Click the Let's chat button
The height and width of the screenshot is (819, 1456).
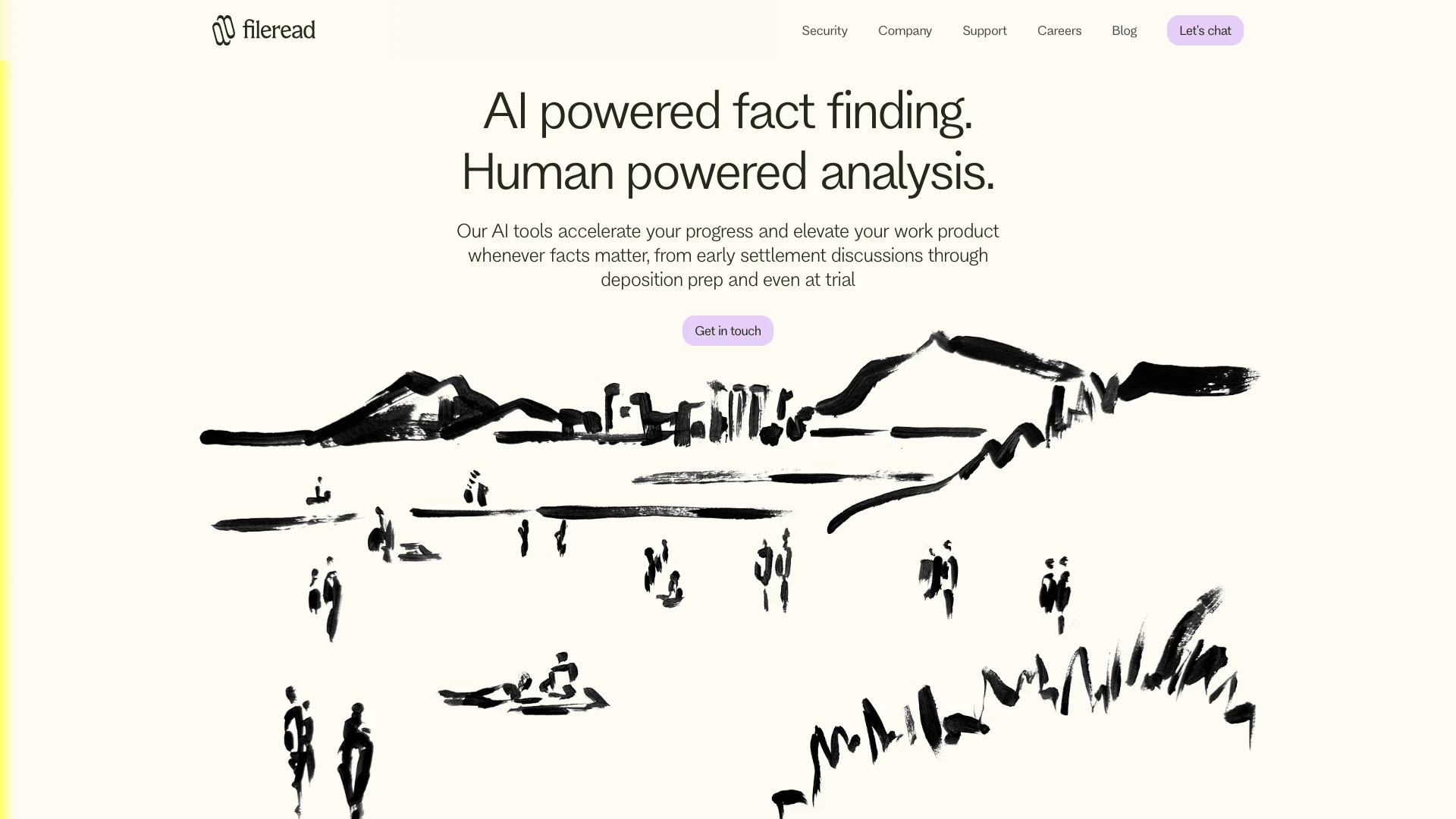tap(1205, 30)
